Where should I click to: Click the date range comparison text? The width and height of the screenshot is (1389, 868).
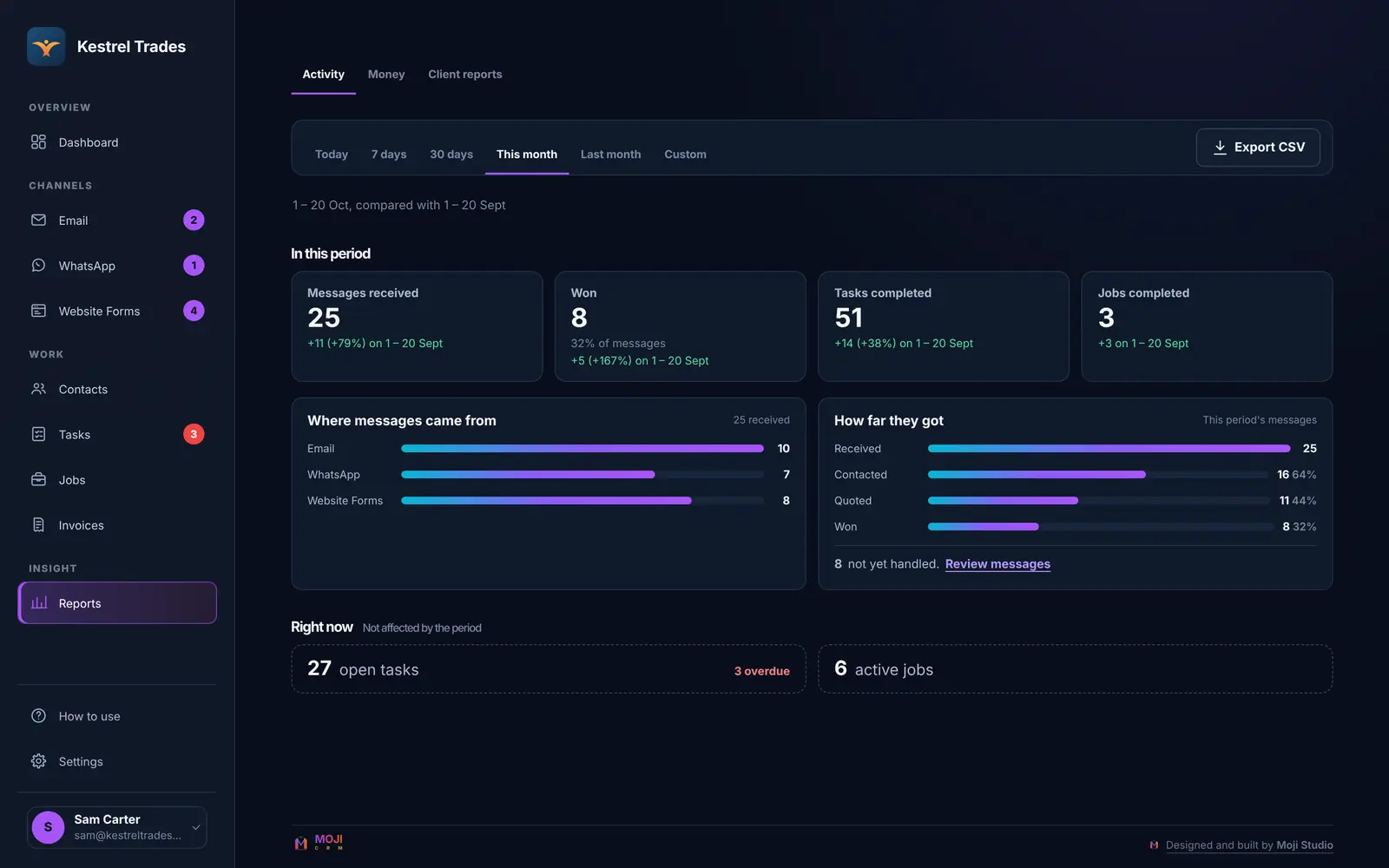399,206
